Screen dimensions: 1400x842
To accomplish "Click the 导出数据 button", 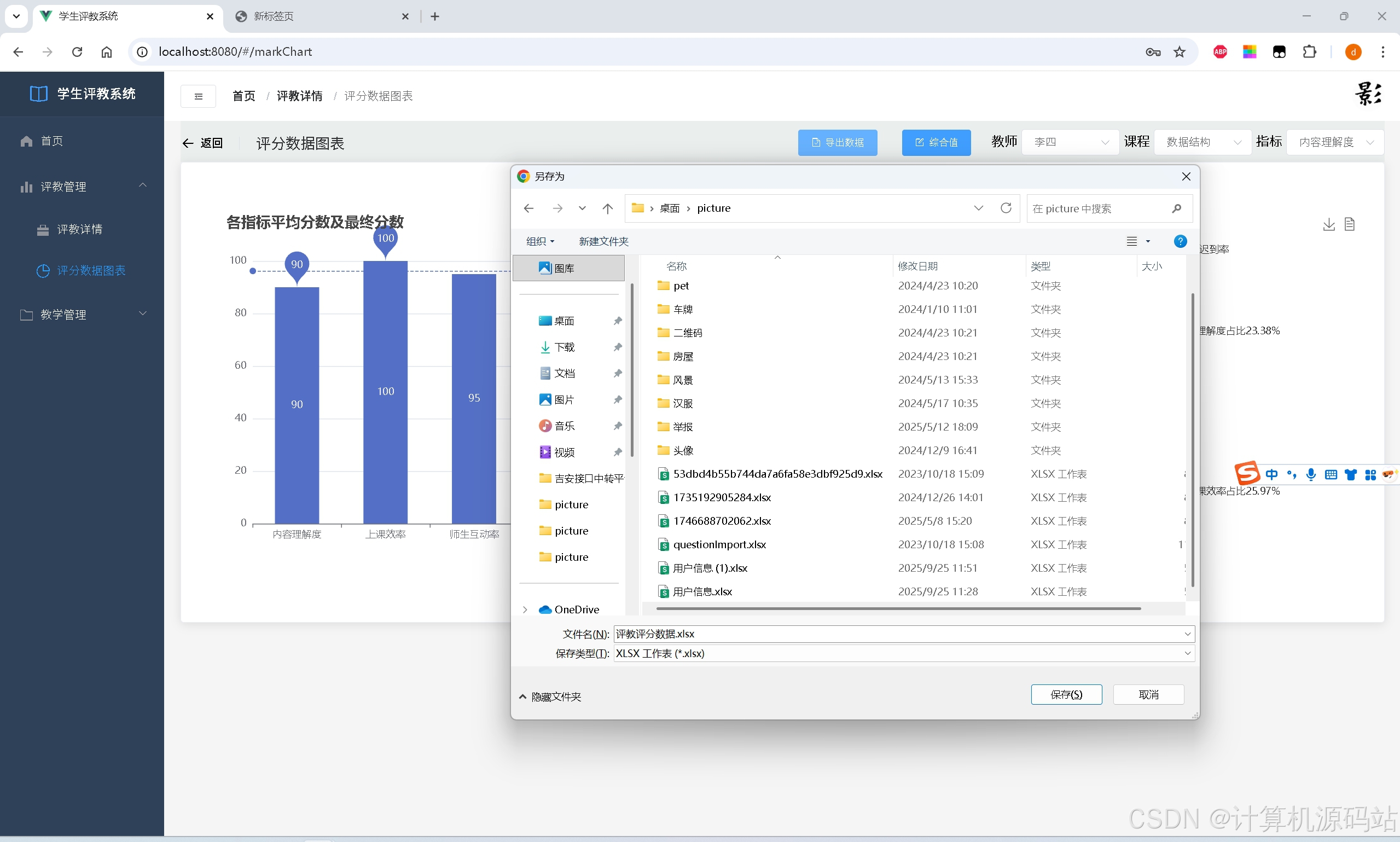I will point(837,142).
